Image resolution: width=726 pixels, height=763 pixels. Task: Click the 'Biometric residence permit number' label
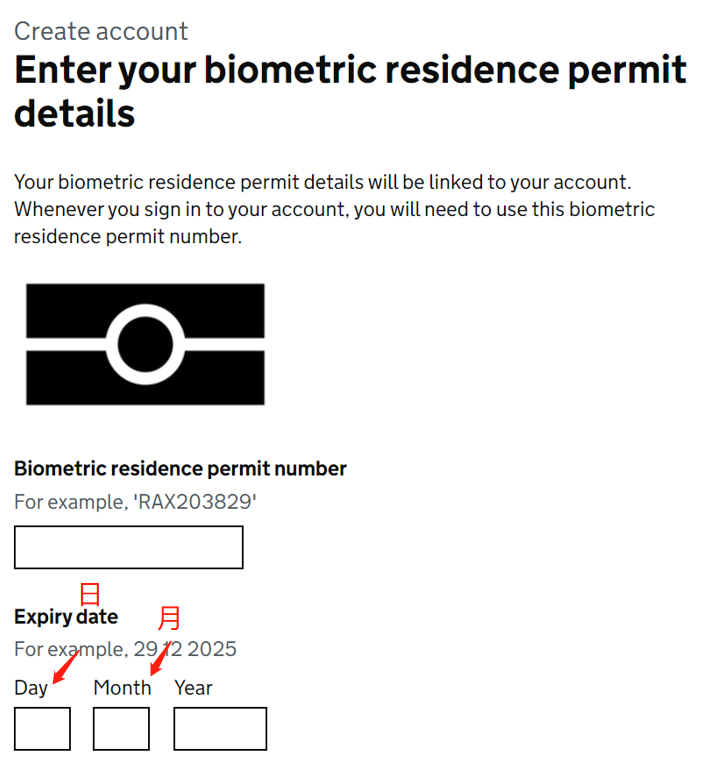pos(180,469)
